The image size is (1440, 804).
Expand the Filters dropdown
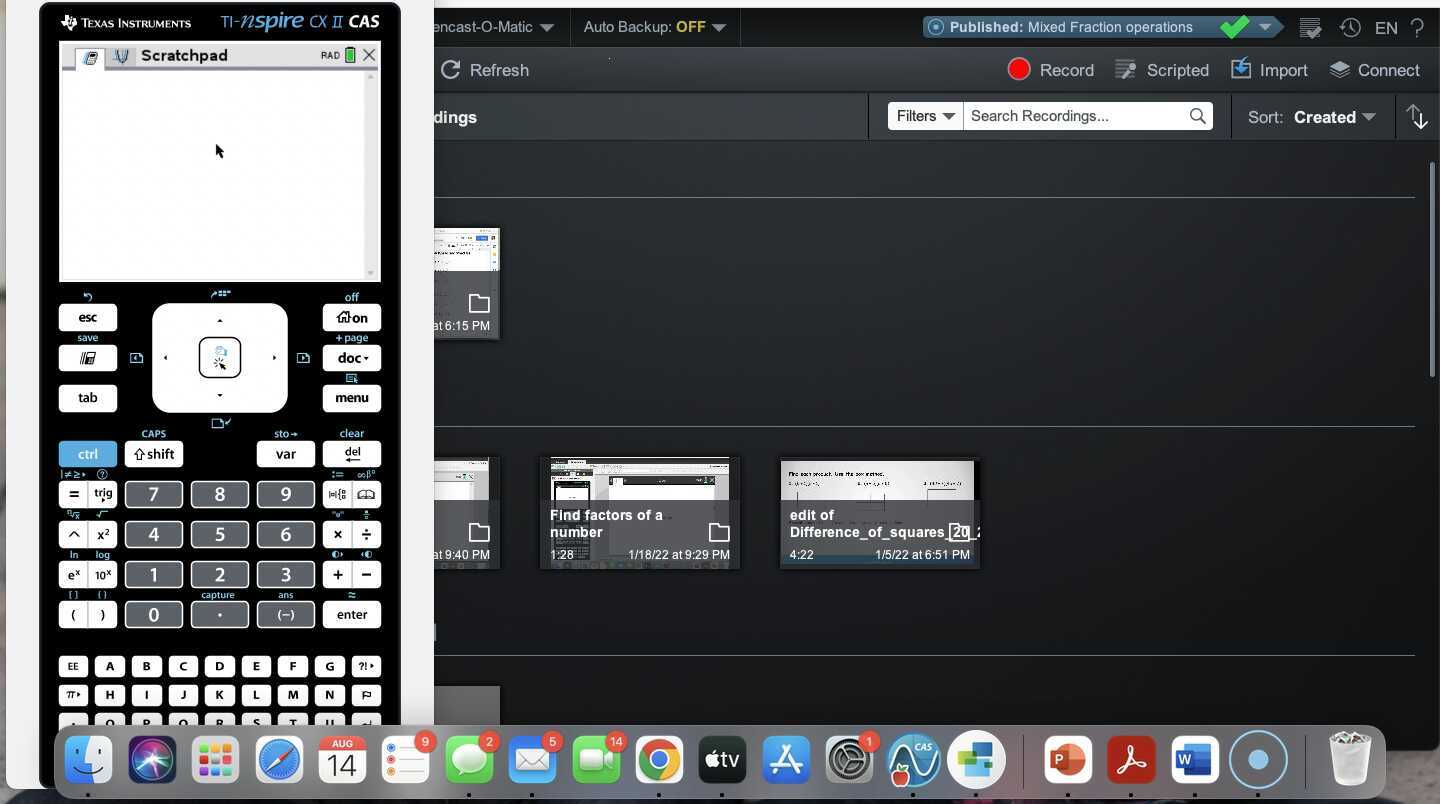(925, 116)
